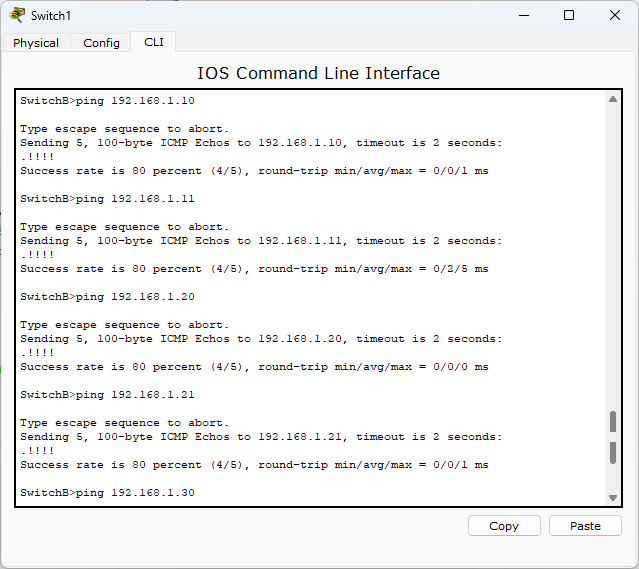Viewport: 639px width, 569px height.
Task: Maximize the Switch1 window
Action: tap(569, 15)
